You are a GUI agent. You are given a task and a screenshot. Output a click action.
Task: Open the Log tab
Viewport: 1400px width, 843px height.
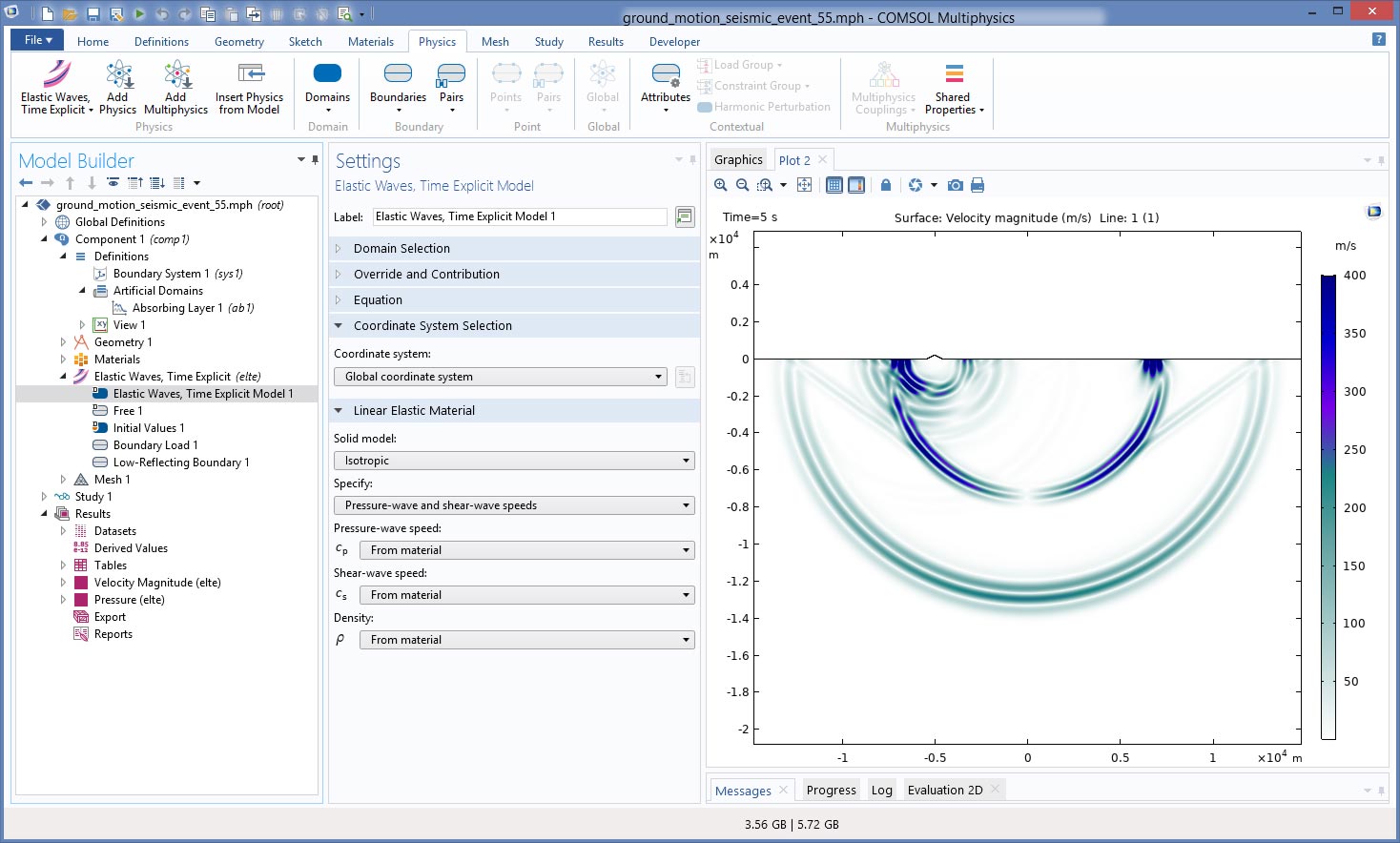tap(882, 790)
